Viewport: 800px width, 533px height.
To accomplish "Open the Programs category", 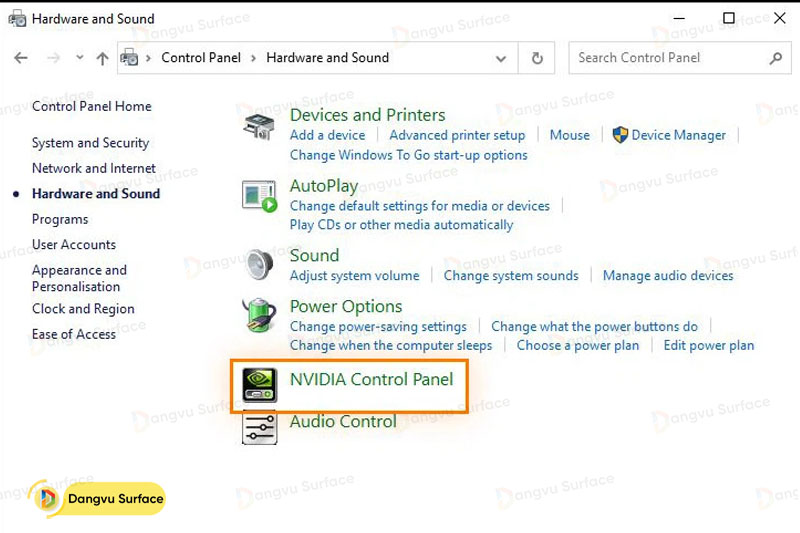I will tap(60, 219).
